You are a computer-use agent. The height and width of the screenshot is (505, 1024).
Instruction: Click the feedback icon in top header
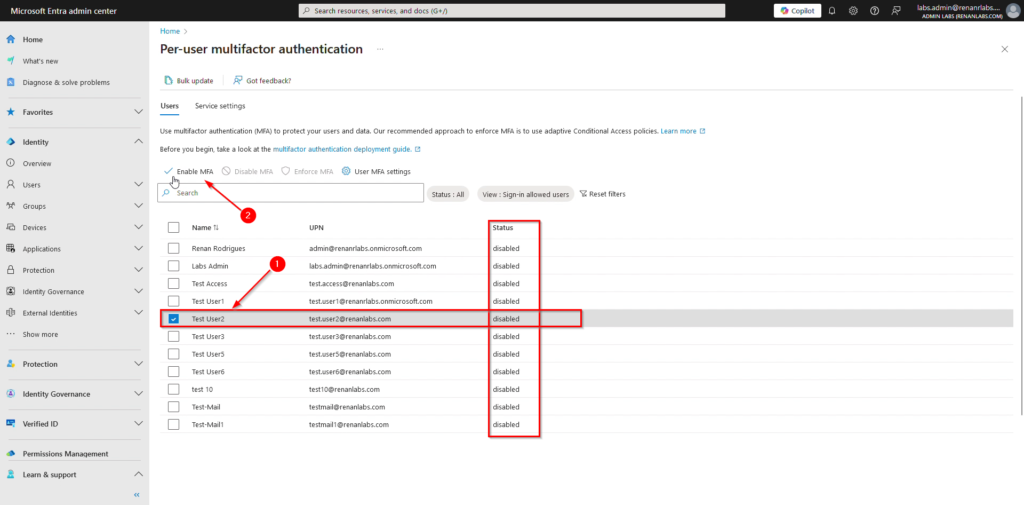[x=895, y=10]
